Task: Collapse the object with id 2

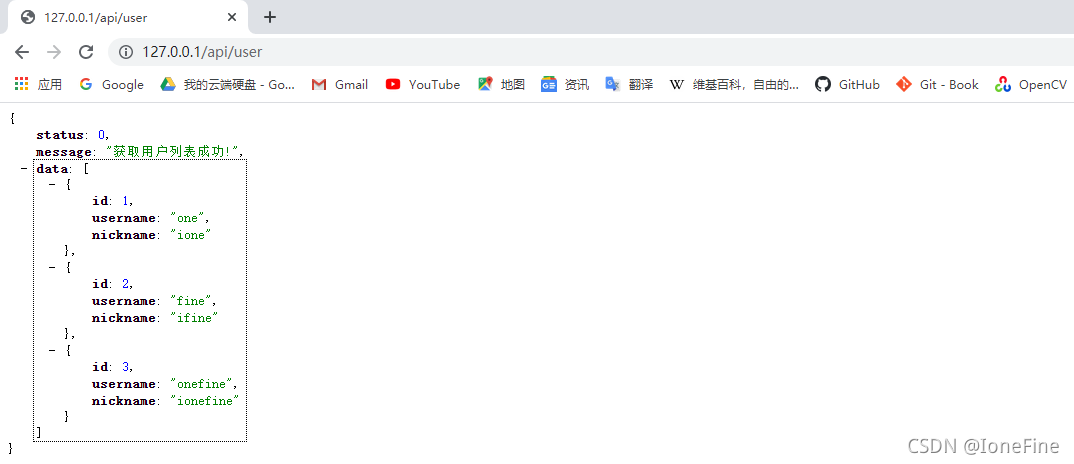Action: pos(52,268)
